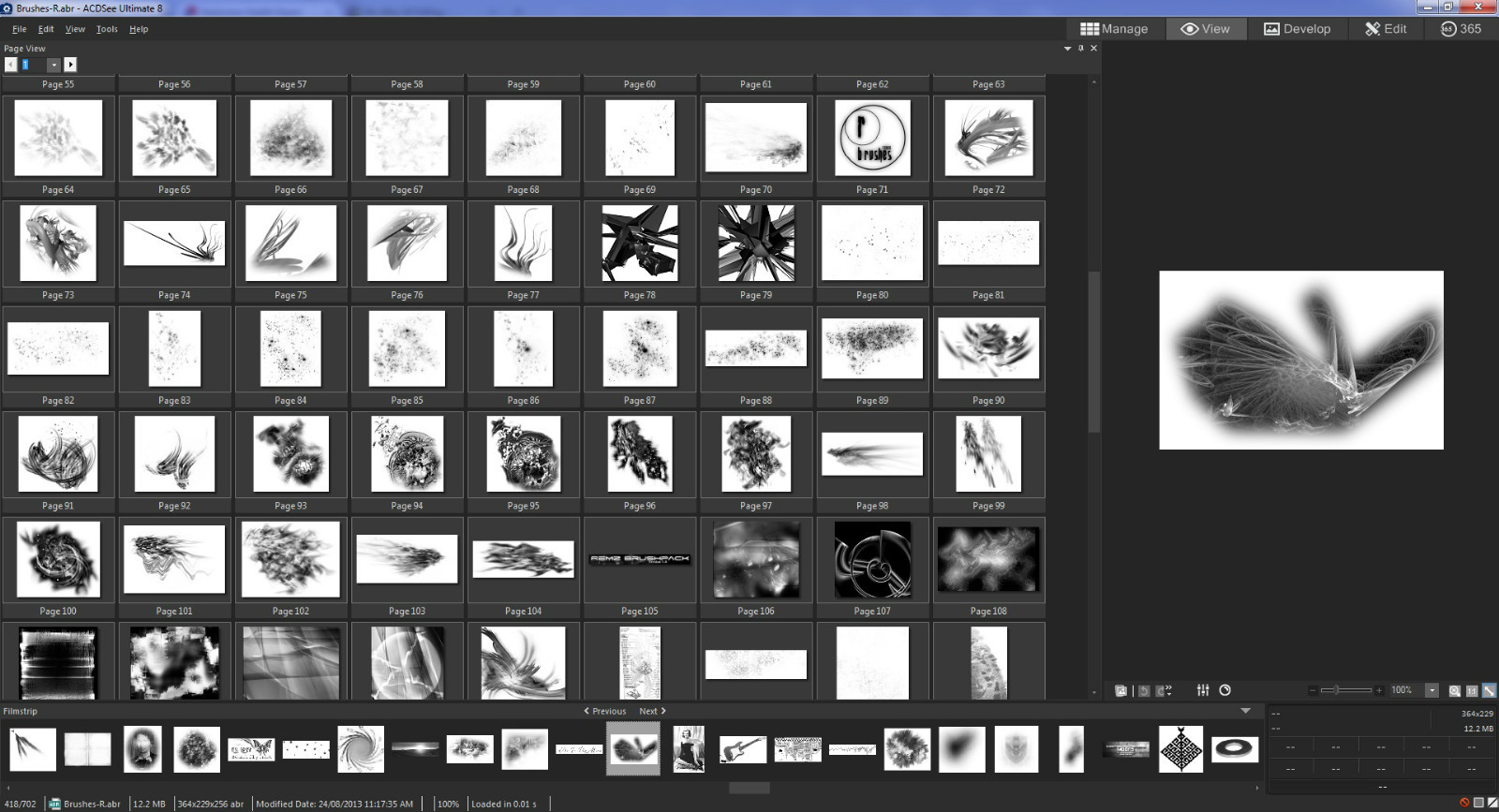Viewport: 1499px width, 812px height.
Task: Toggle fit image to window
Action: click(1489, 690)
